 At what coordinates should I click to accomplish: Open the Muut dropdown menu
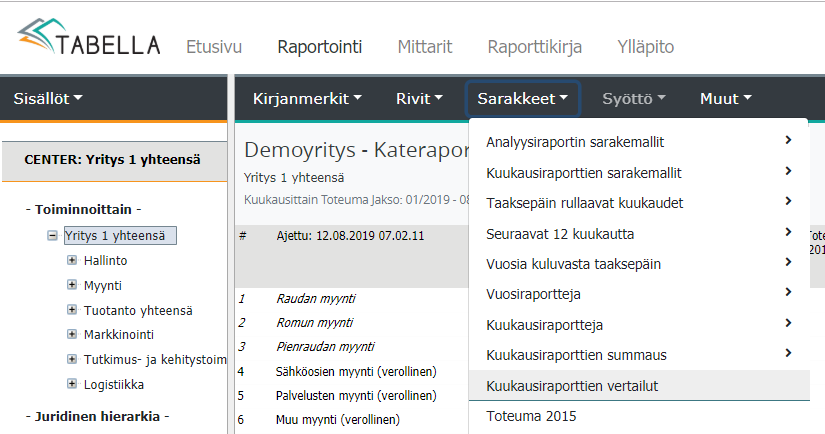(725, 99)
